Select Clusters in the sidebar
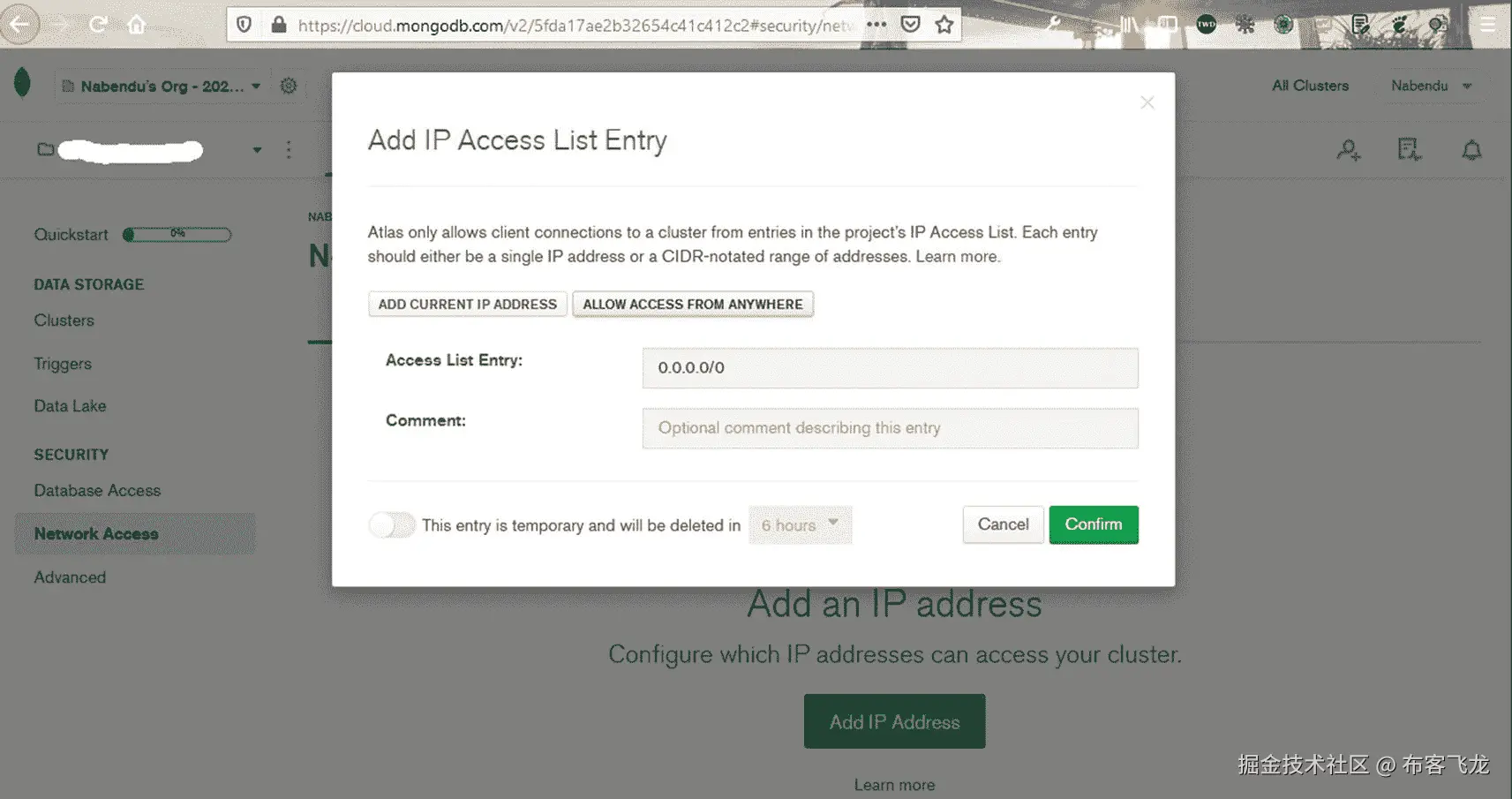The image size is (1512, 799). pos(64,320)
